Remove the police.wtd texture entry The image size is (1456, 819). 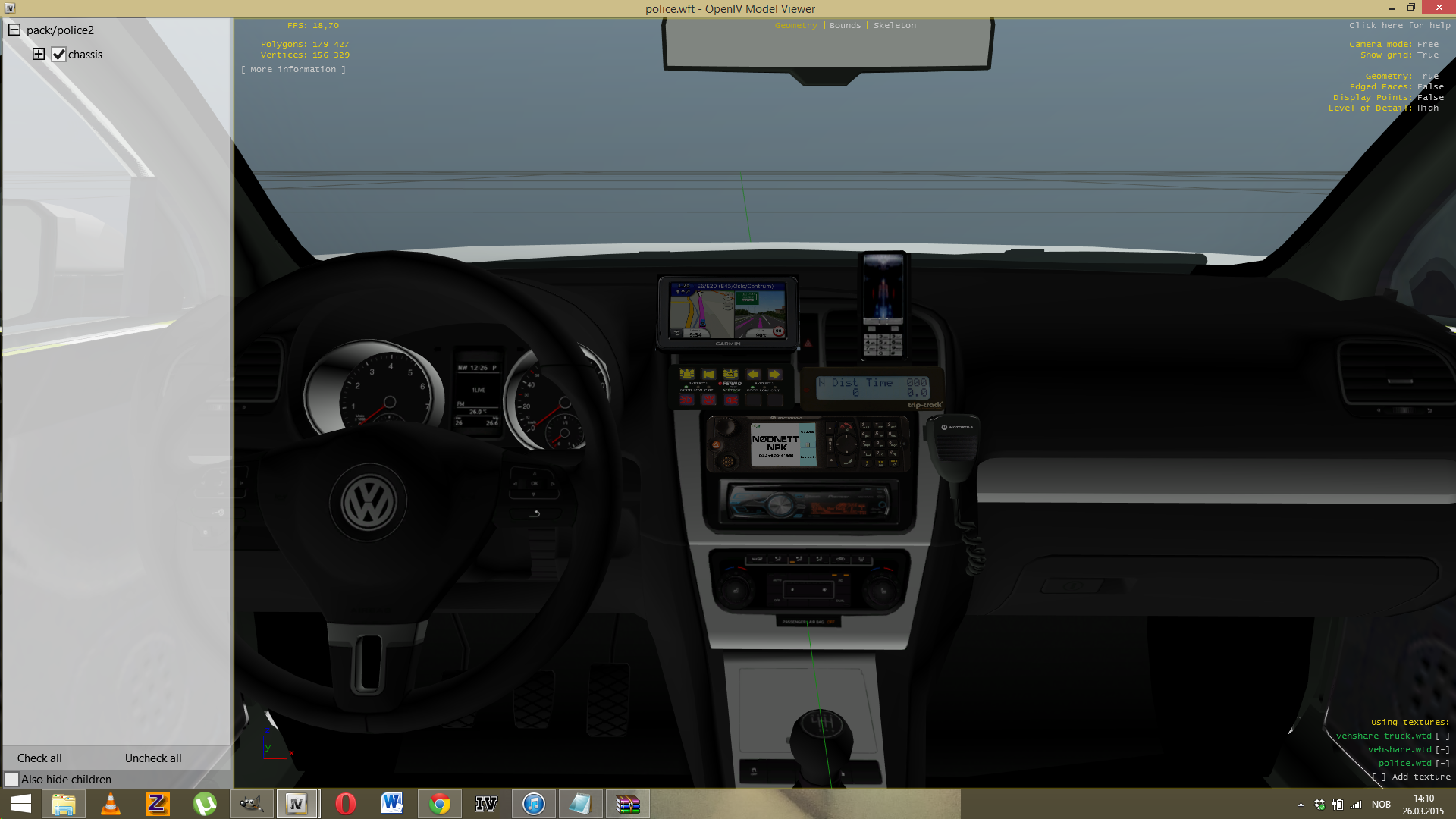tap(1442, 763)
